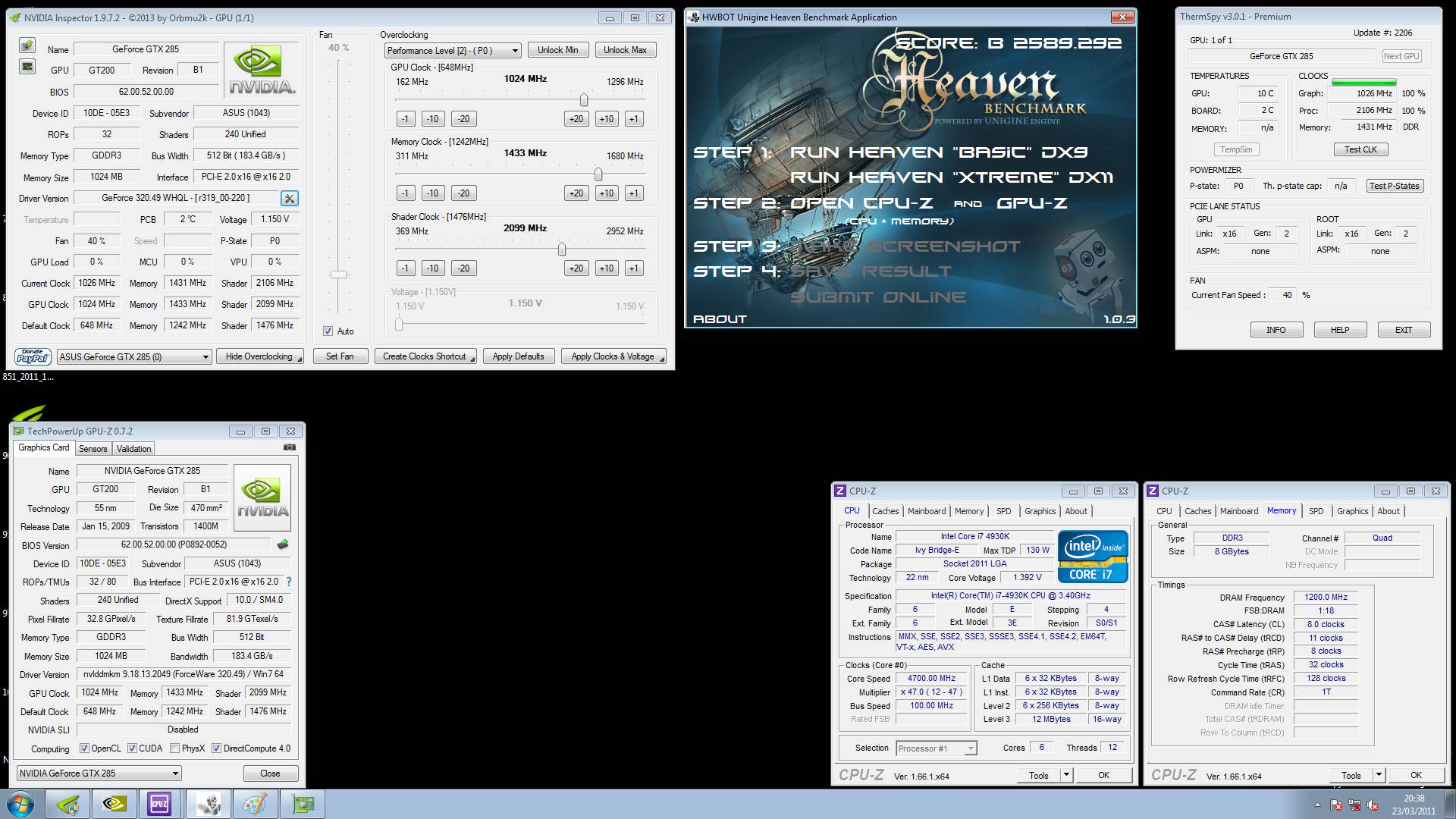Click the driver tools wrench icon

coord(289,199)
